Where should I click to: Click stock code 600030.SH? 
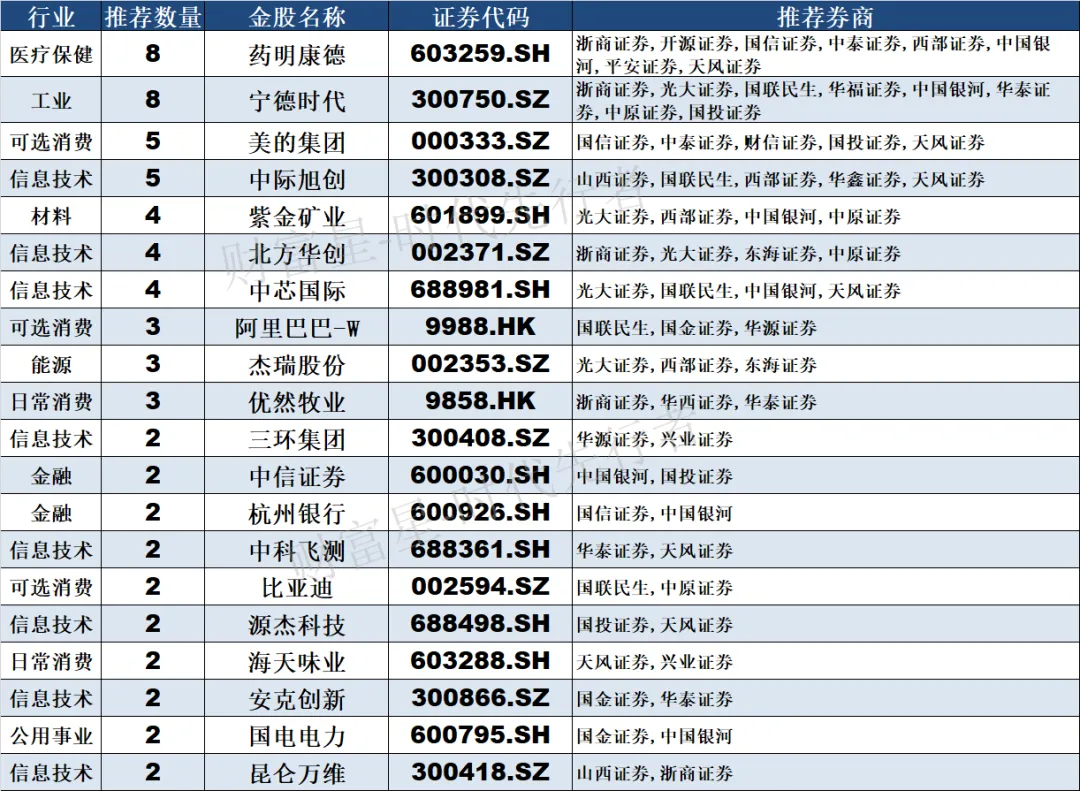point(480,477)
